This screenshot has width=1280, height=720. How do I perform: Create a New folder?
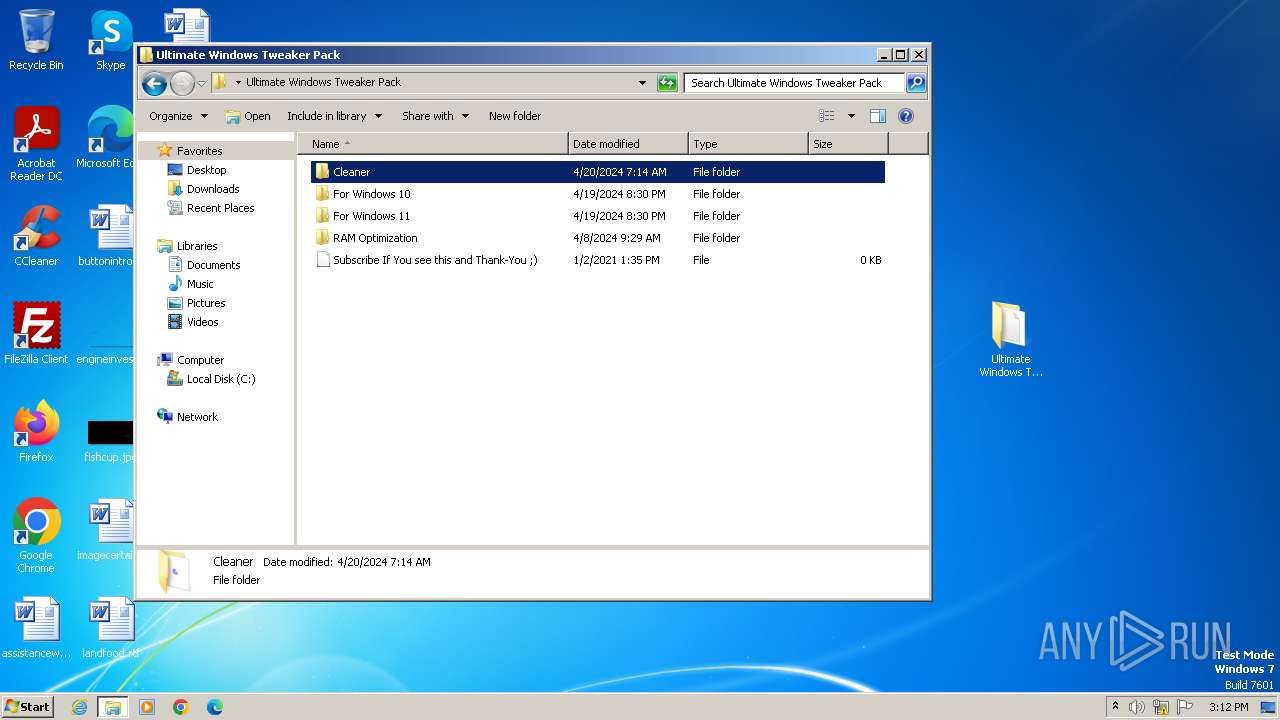[515, 116]
